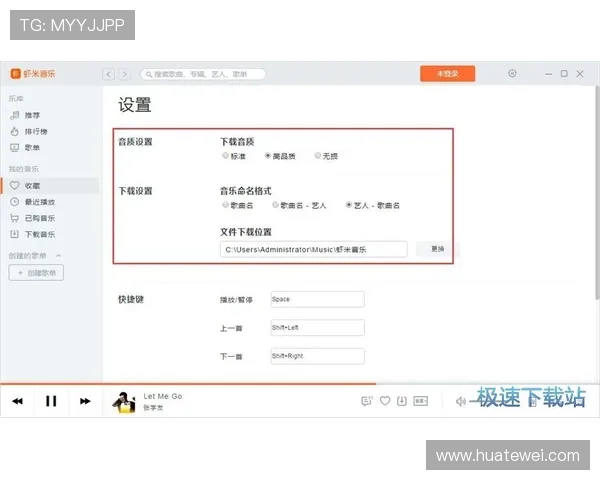Click the 更换 change location button

(x=437, y=249)
